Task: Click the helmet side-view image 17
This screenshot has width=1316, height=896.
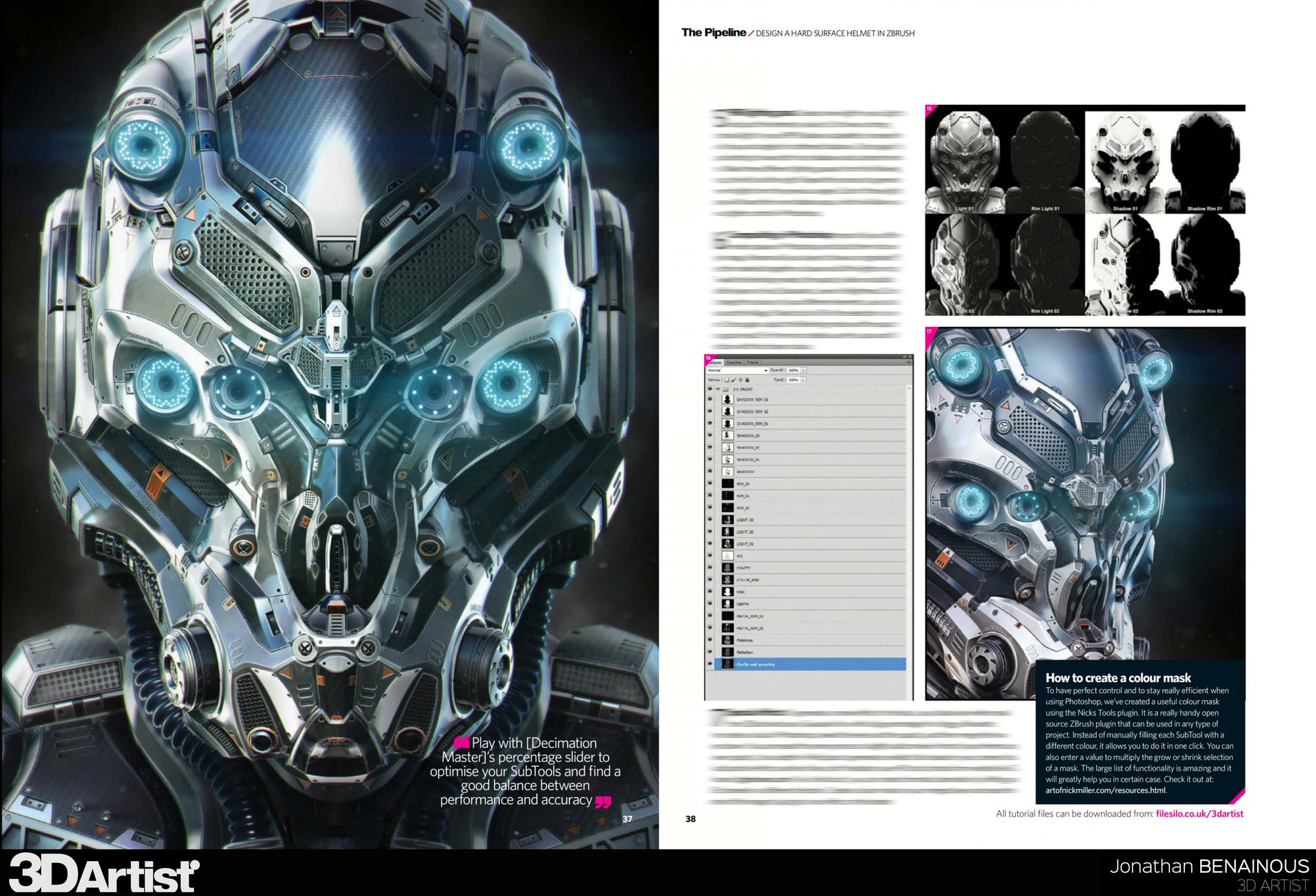Action: (1085, 513)
